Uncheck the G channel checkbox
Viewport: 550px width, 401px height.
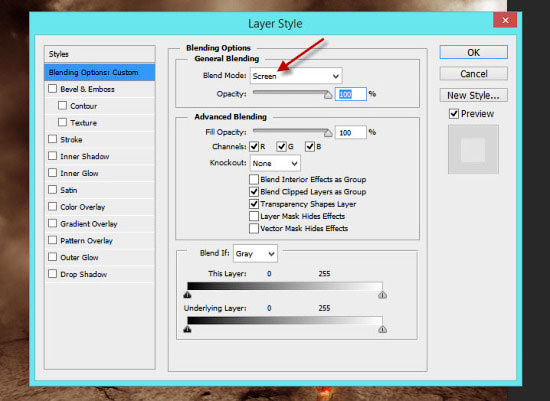[x=281, y=147]
